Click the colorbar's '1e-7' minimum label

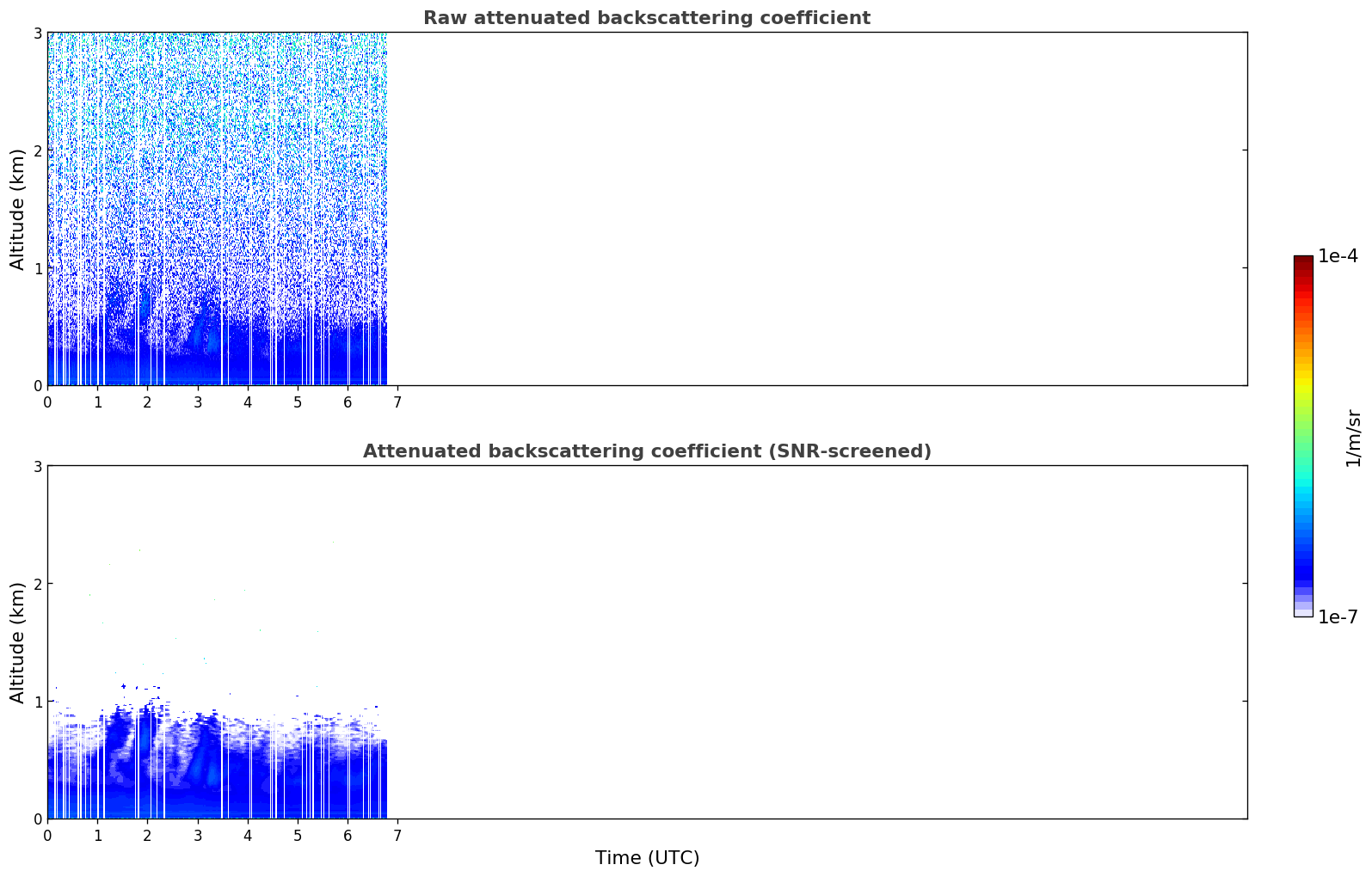1337,616
